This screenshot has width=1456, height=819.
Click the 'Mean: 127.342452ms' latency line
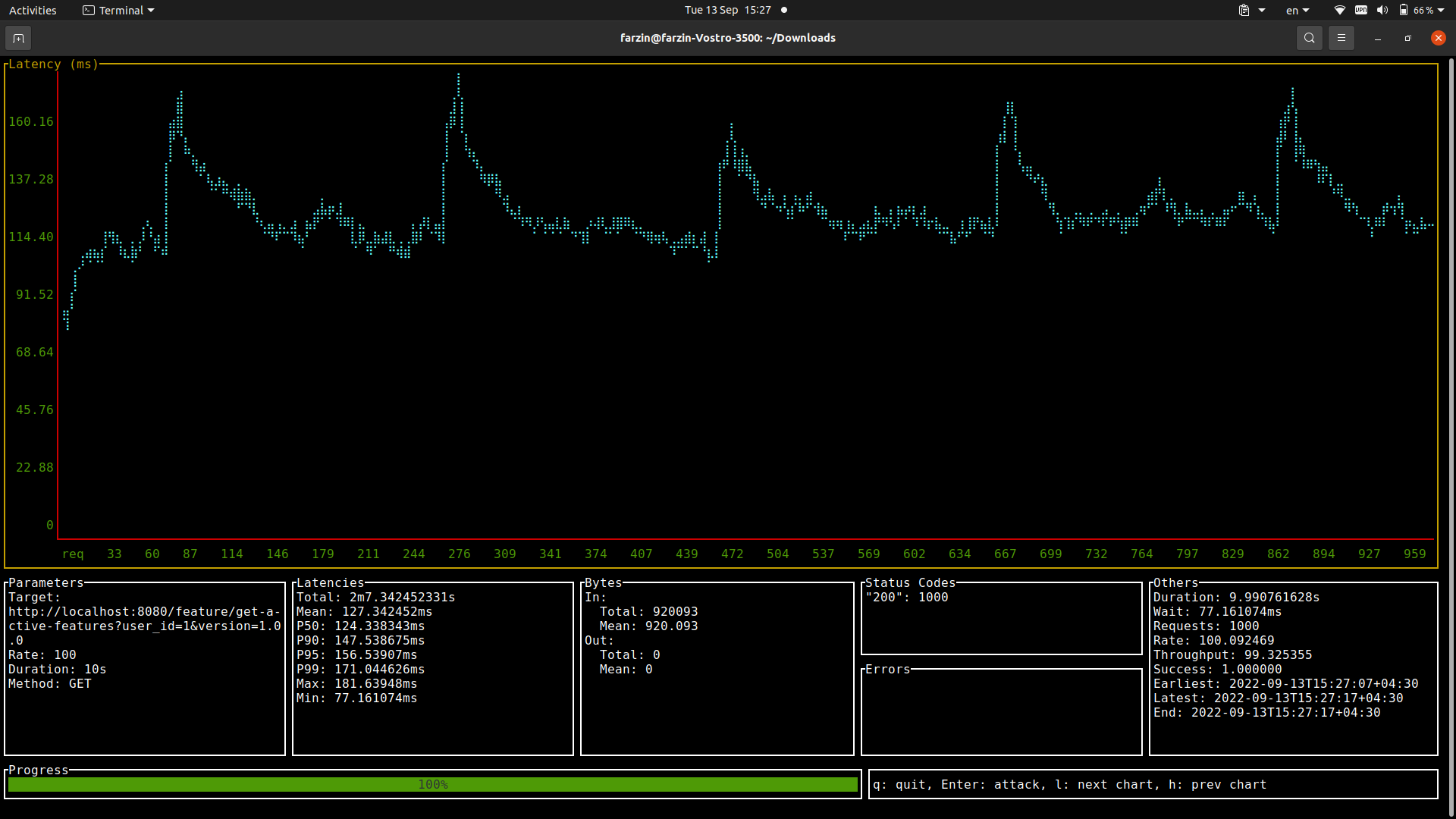tap(365, 612)
